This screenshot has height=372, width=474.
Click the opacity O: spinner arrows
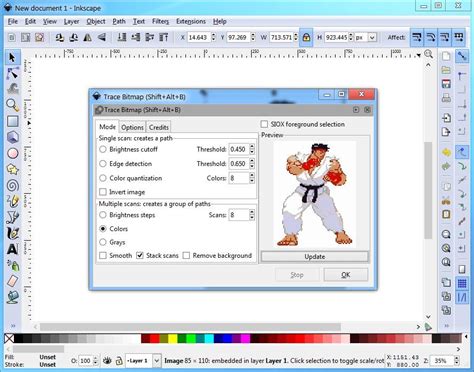[x=95, y=361]
